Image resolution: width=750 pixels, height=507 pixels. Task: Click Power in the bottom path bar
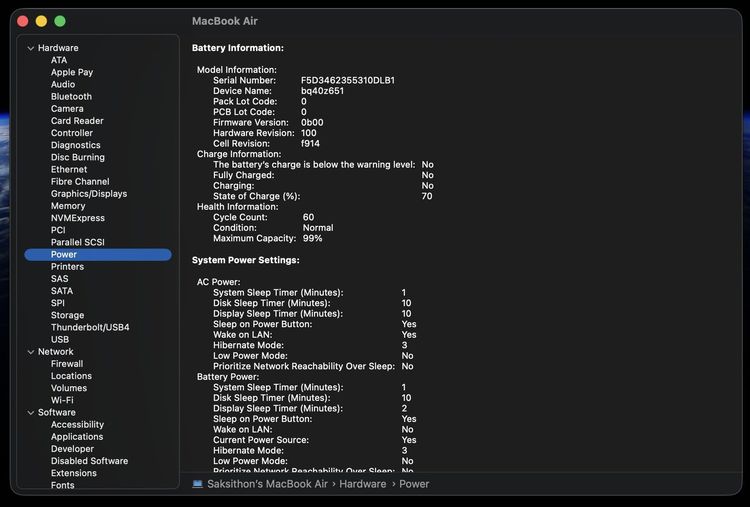tap(414, 484)
